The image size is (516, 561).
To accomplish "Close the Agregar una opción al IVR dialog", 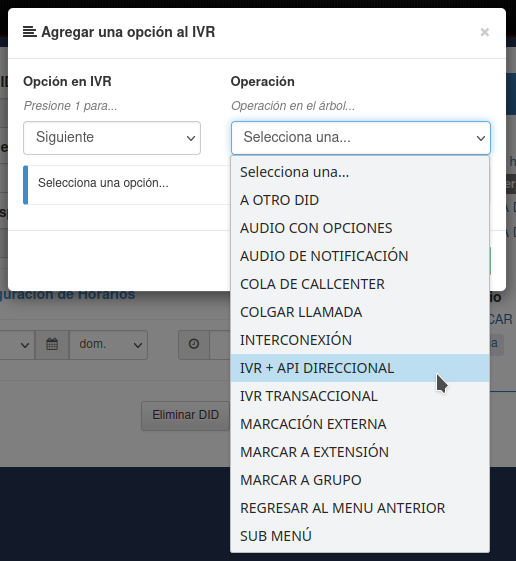I will tap(485, 32).
